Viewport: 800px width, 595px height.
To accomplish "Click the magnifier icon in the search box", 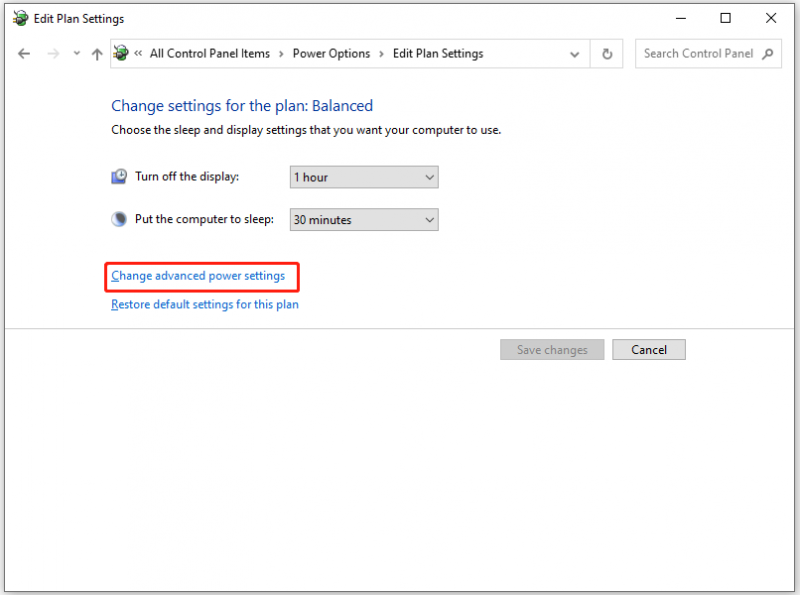I will [x=768, y=54].
